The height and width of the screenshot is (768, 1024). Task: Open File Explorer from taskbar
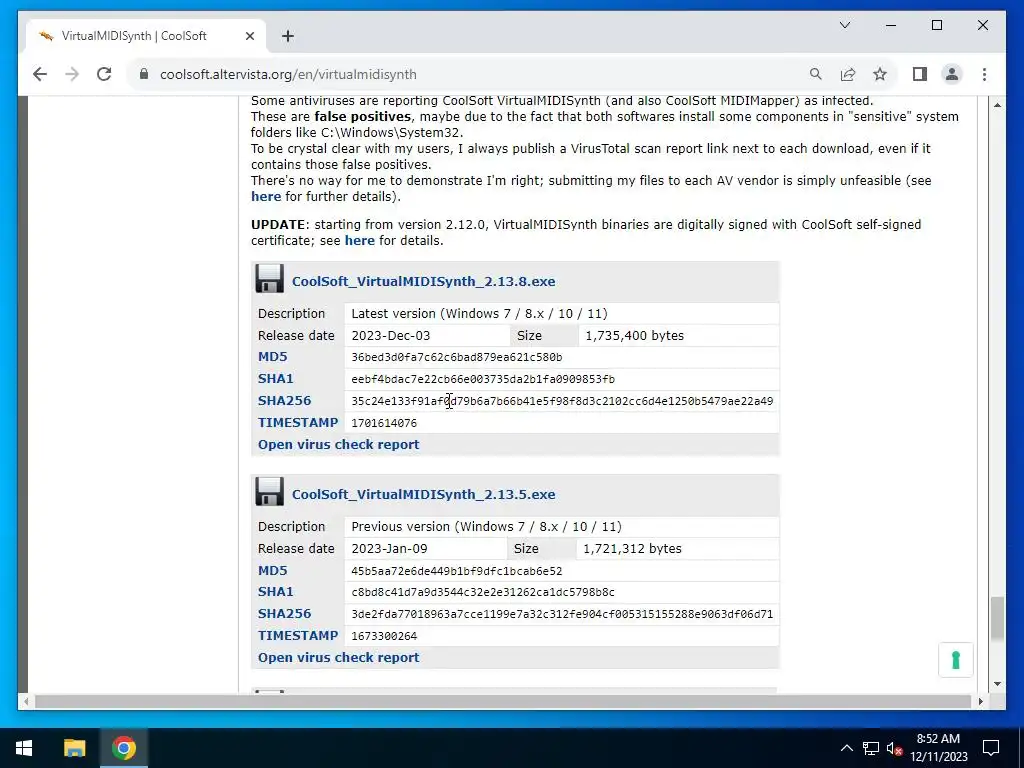[74, 748]
